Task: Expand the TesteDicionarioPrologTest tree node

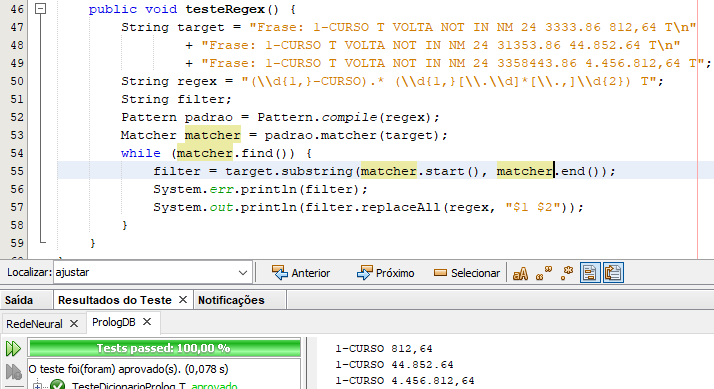Action: pos(37,386)
